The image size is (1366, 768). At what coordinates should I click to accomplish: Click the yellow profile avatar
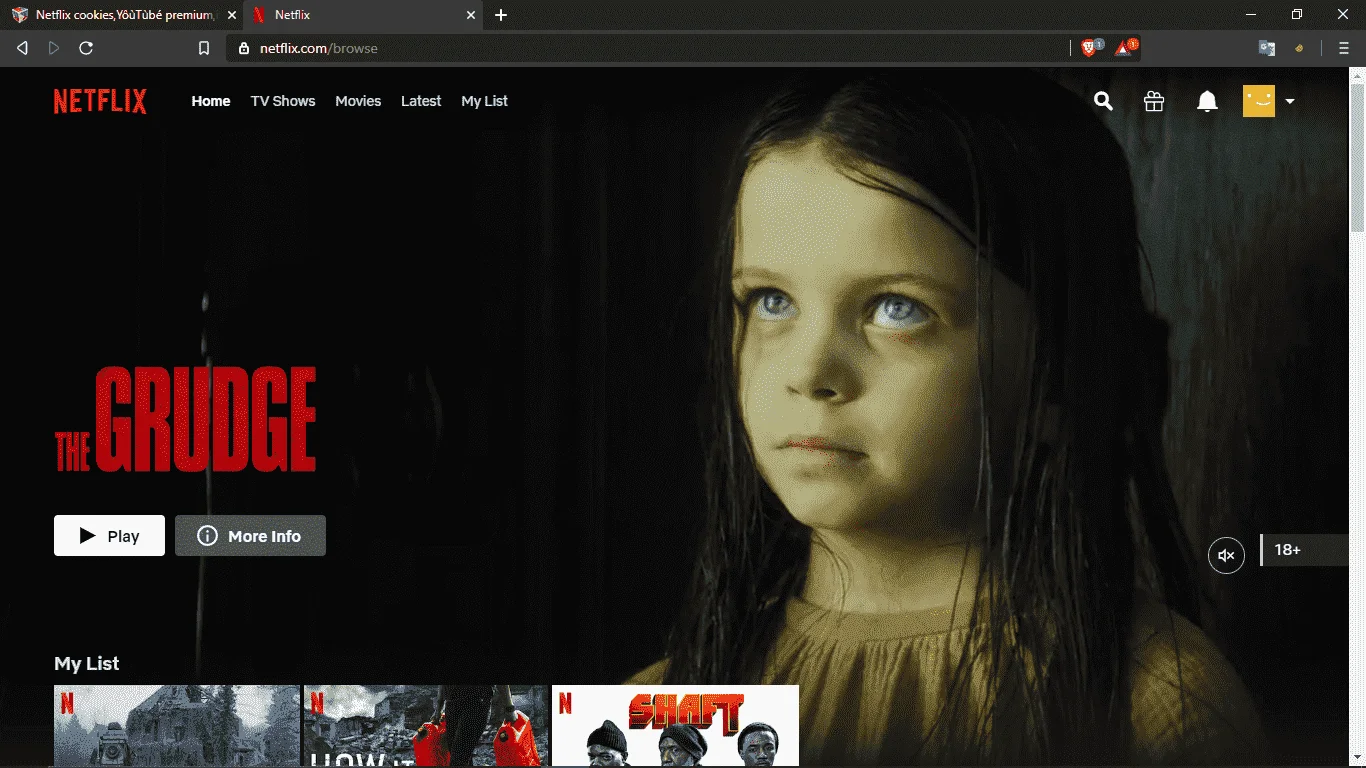(x=1259, y=101)
